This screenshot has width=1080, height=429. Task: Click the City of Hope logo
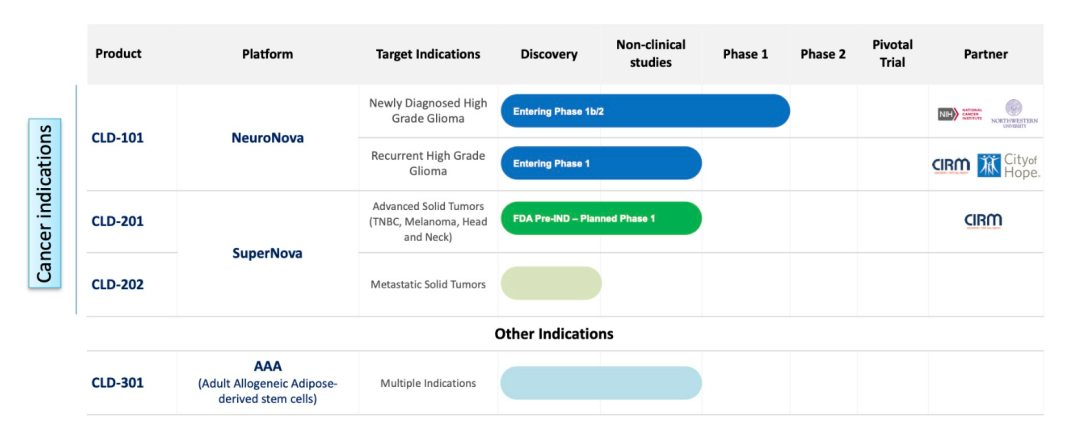[x=1009, y=165]
